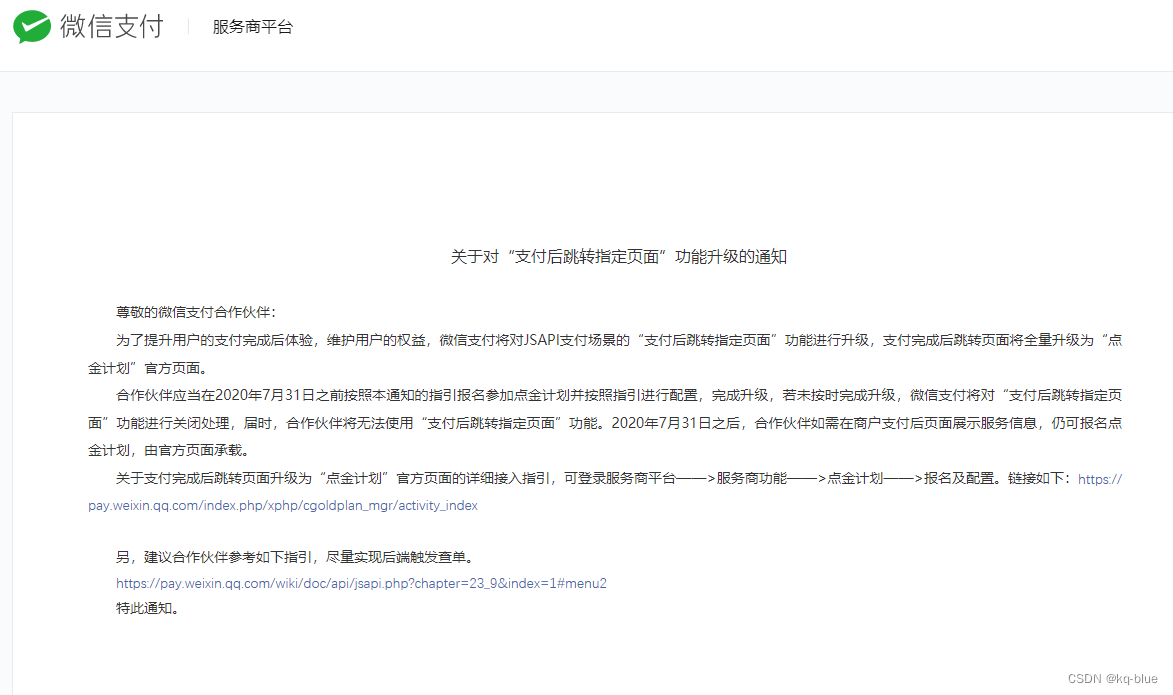The width and height of the screenshot is (1173, 695).
Task: Click the WeChat Pay green logo icon
Action: click(x=31, y=27)
